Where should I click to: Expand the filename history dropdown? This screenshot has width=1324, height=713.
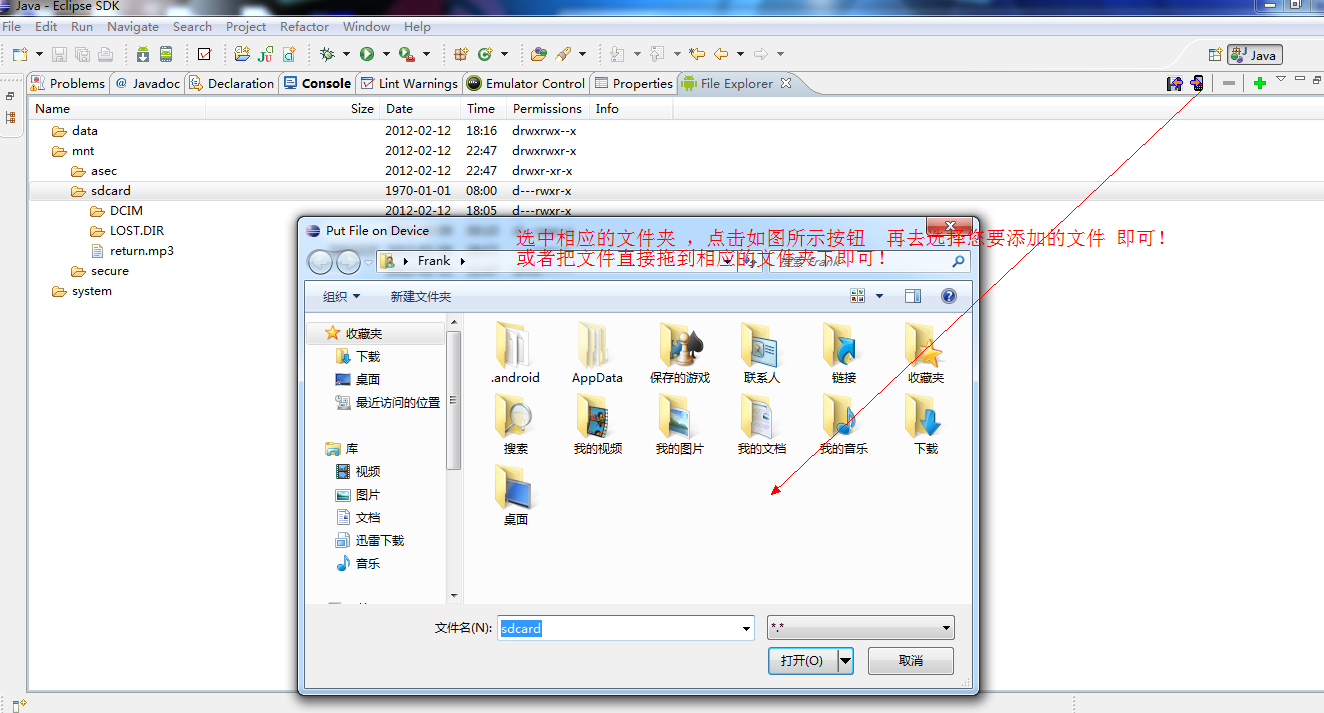pos(746,629)
